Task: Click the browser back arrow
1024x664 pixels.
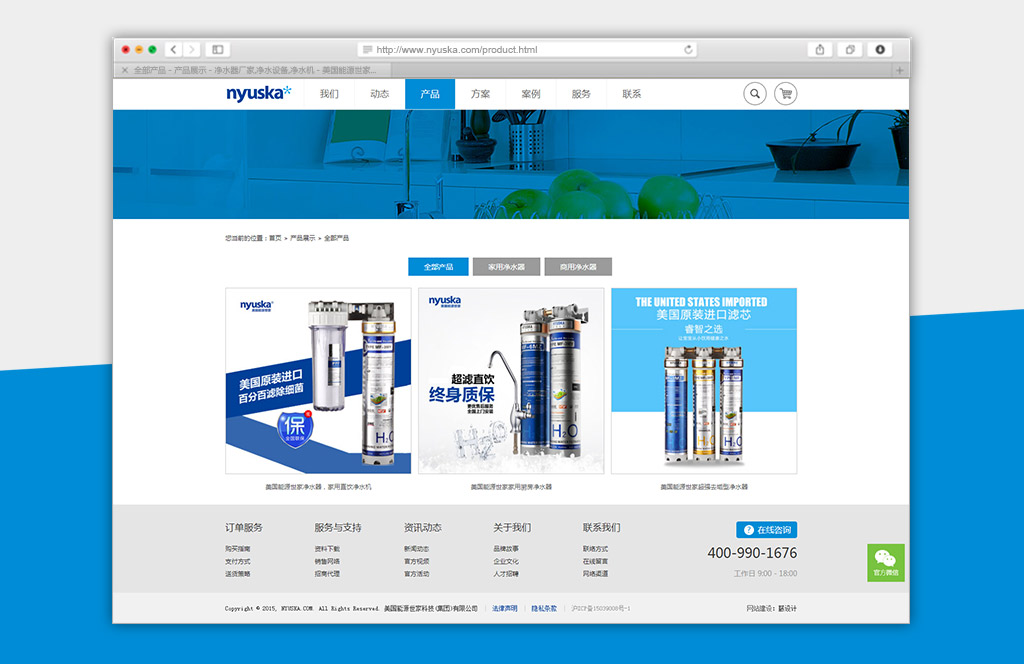Action: 173,49
